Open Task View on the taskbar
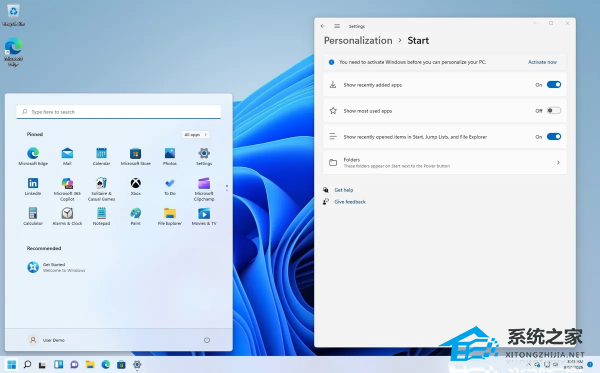The width and height of the screenshot is (600, 373). 42,365
